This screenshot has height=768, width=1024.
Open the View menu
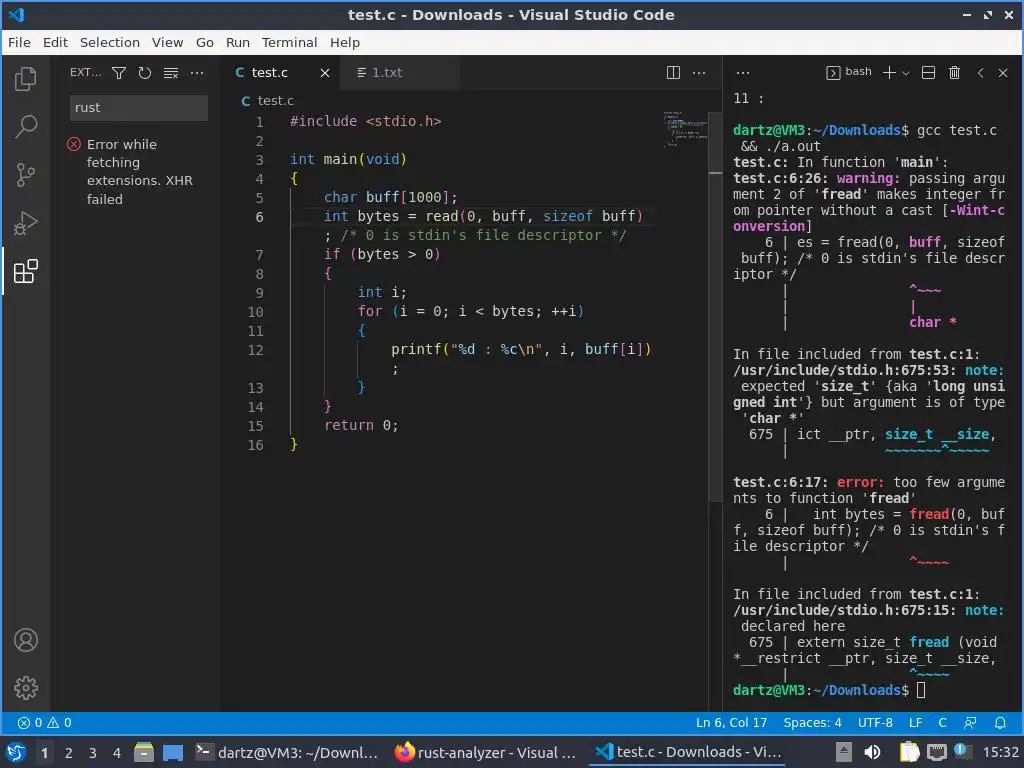(167, 42)
